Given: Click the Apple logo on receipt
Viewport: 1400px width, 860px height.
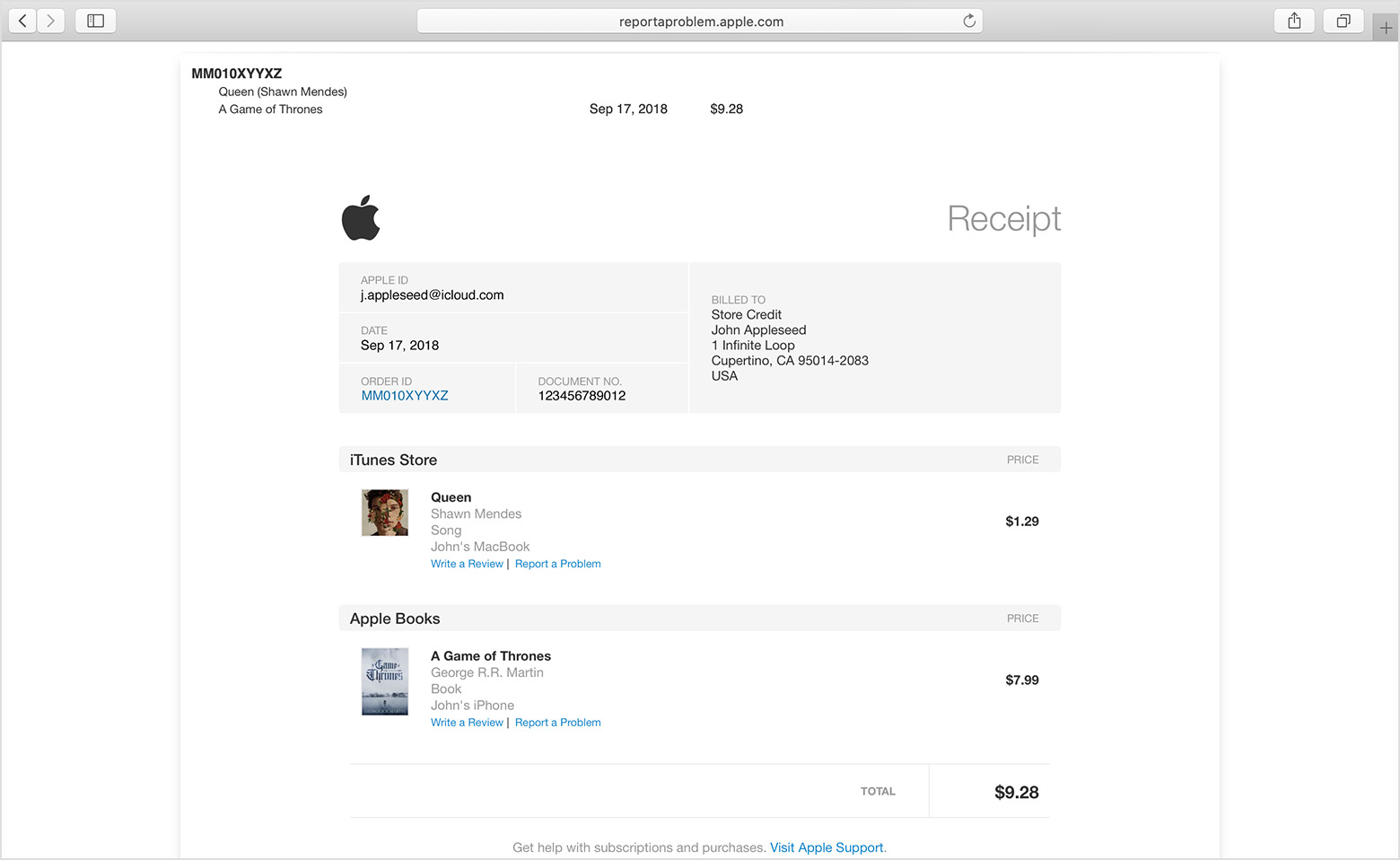Looking at the screenshot, I should (361, 217).
